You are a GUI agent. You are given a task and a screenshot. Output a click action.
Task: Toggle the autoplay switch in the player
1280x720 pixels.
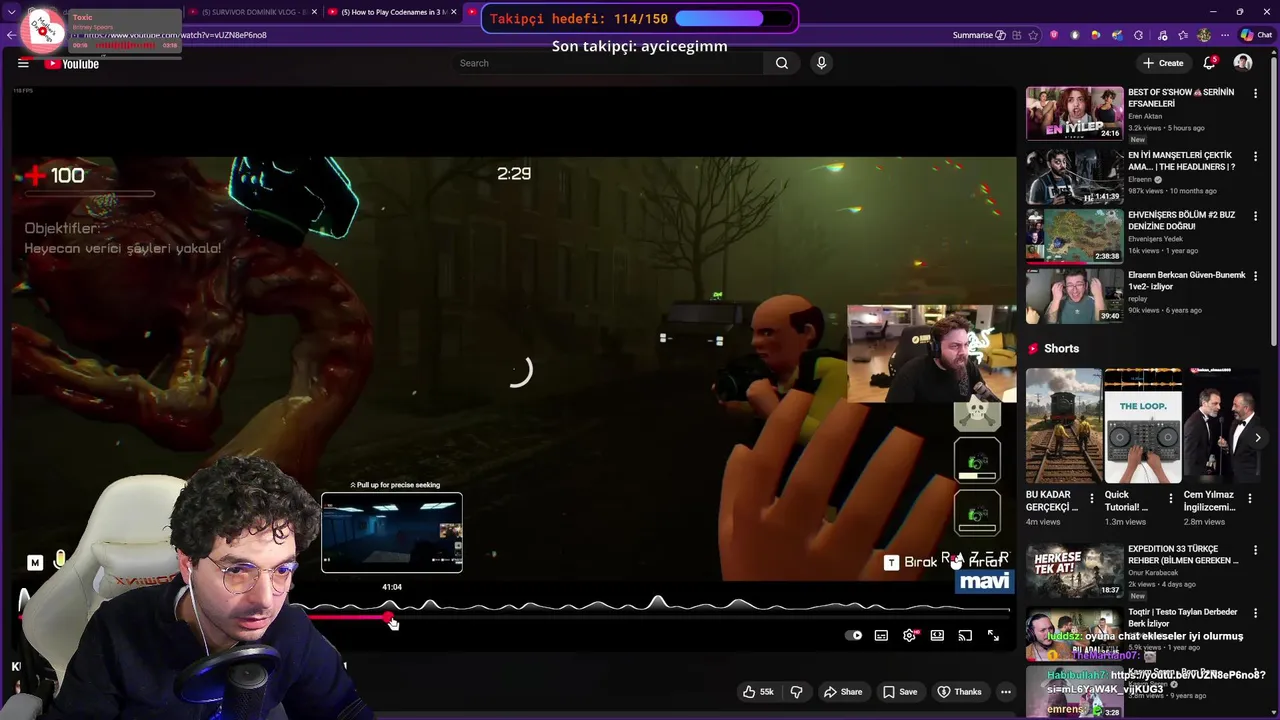[x=853, y=635]
